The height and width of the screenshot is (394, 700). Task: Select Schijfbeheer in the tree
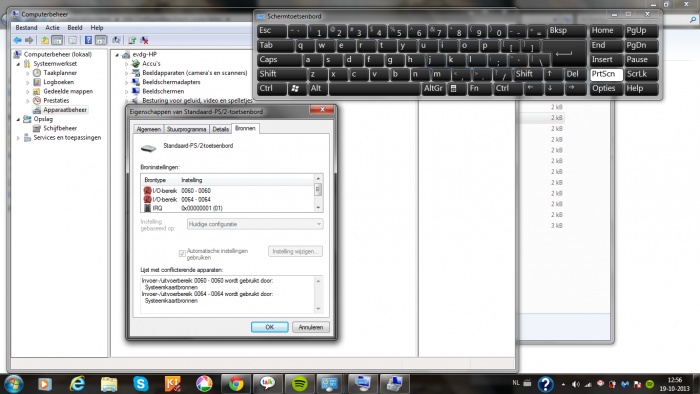(60, 128)
